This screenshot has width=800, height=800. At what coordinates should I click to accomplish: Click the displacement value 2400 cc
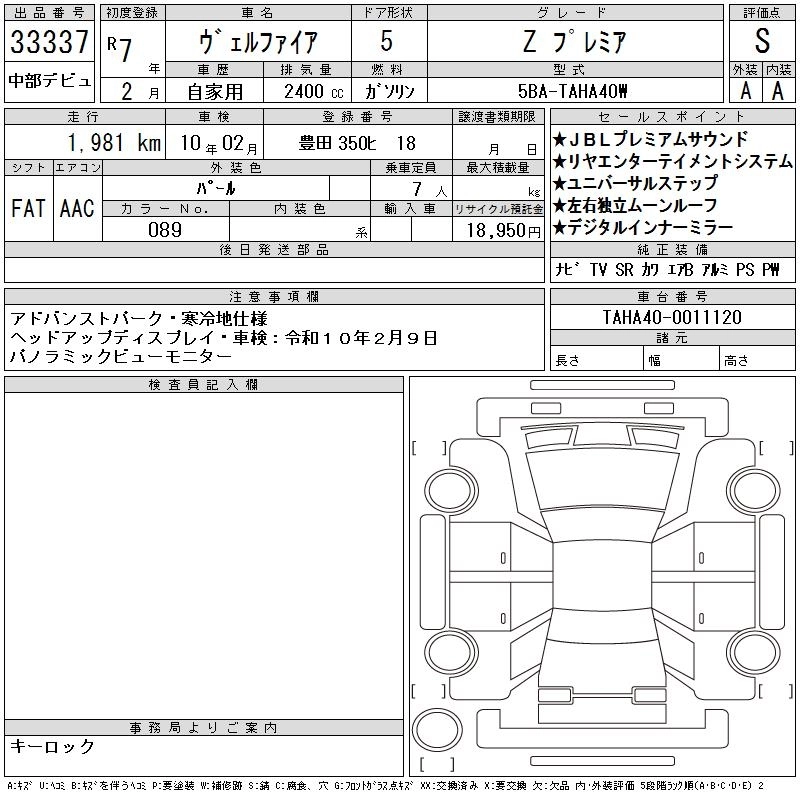(x=314, y=92)
